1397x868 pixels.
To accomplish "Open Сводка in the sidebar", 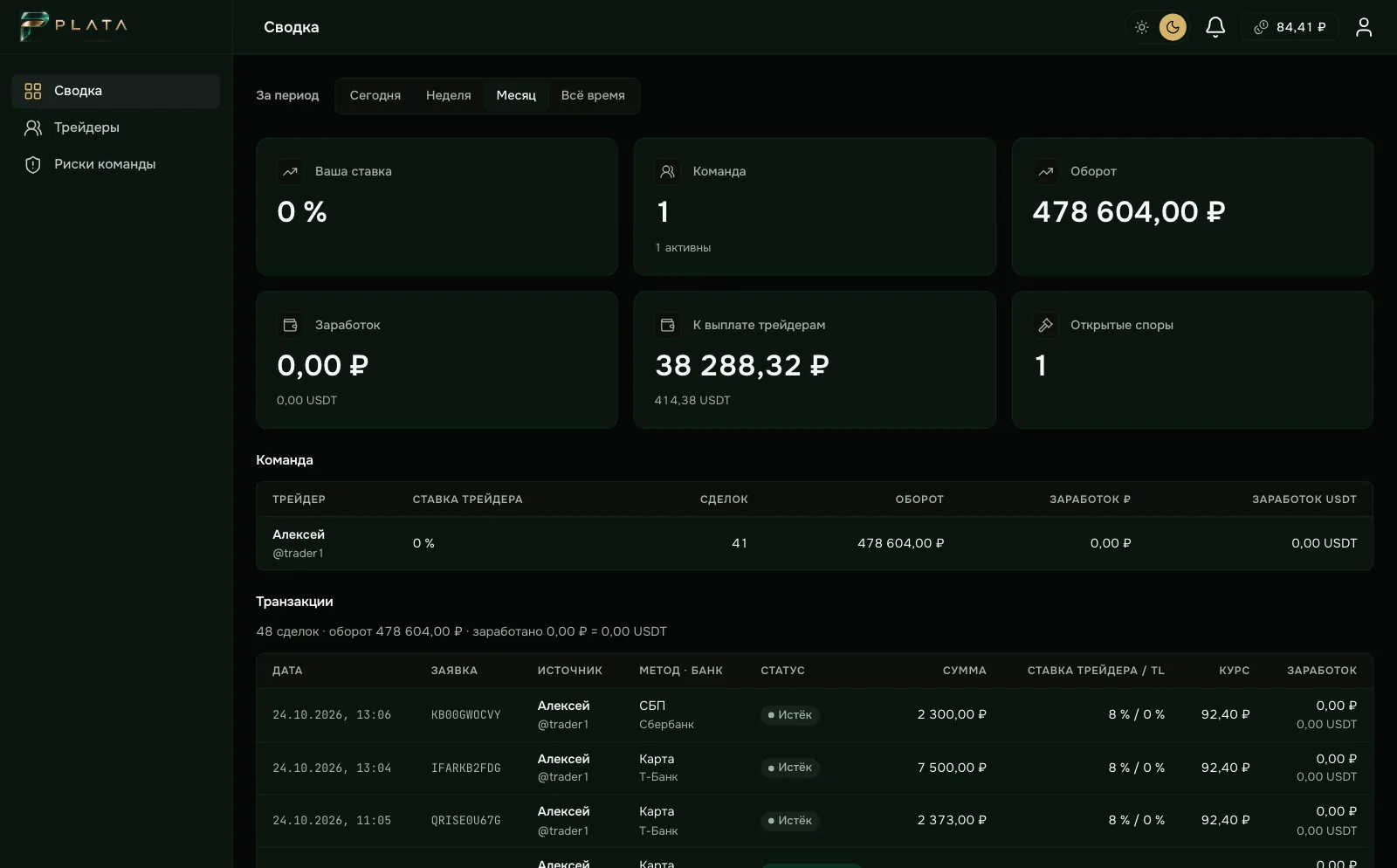I will click(116, 91).
